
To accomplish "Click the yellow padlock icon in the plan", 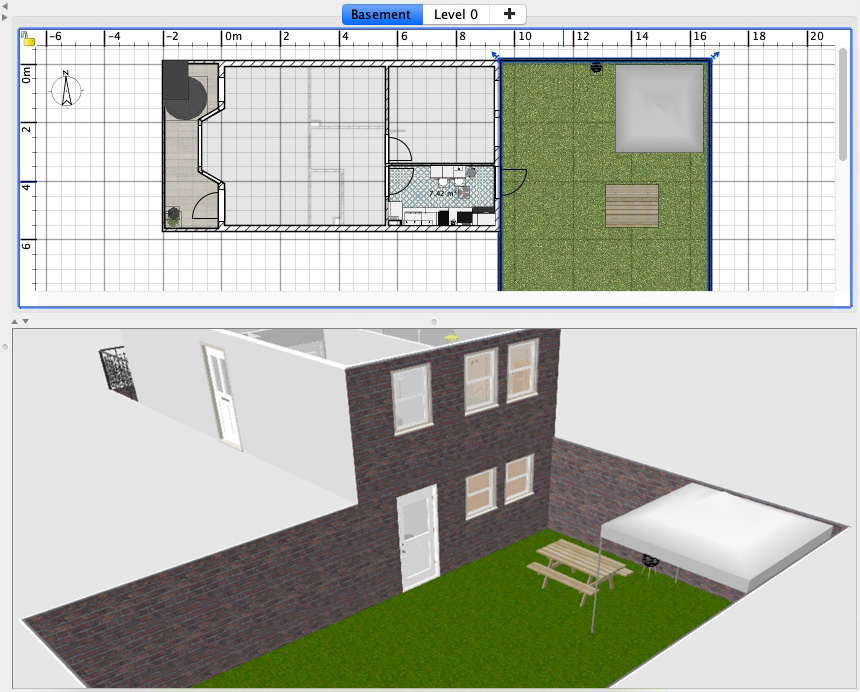I will 29,39.
